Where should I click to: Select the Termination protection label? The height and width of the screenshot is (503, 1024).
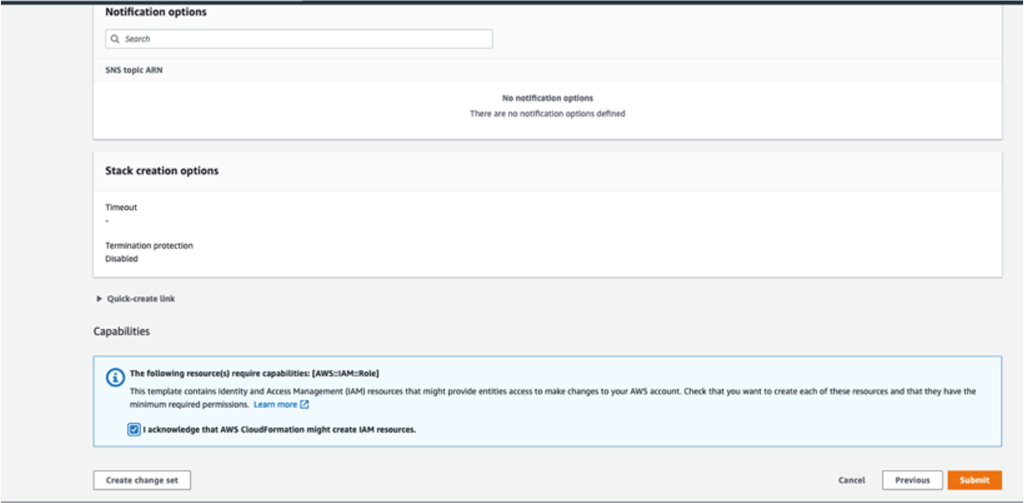pos(150,246)
